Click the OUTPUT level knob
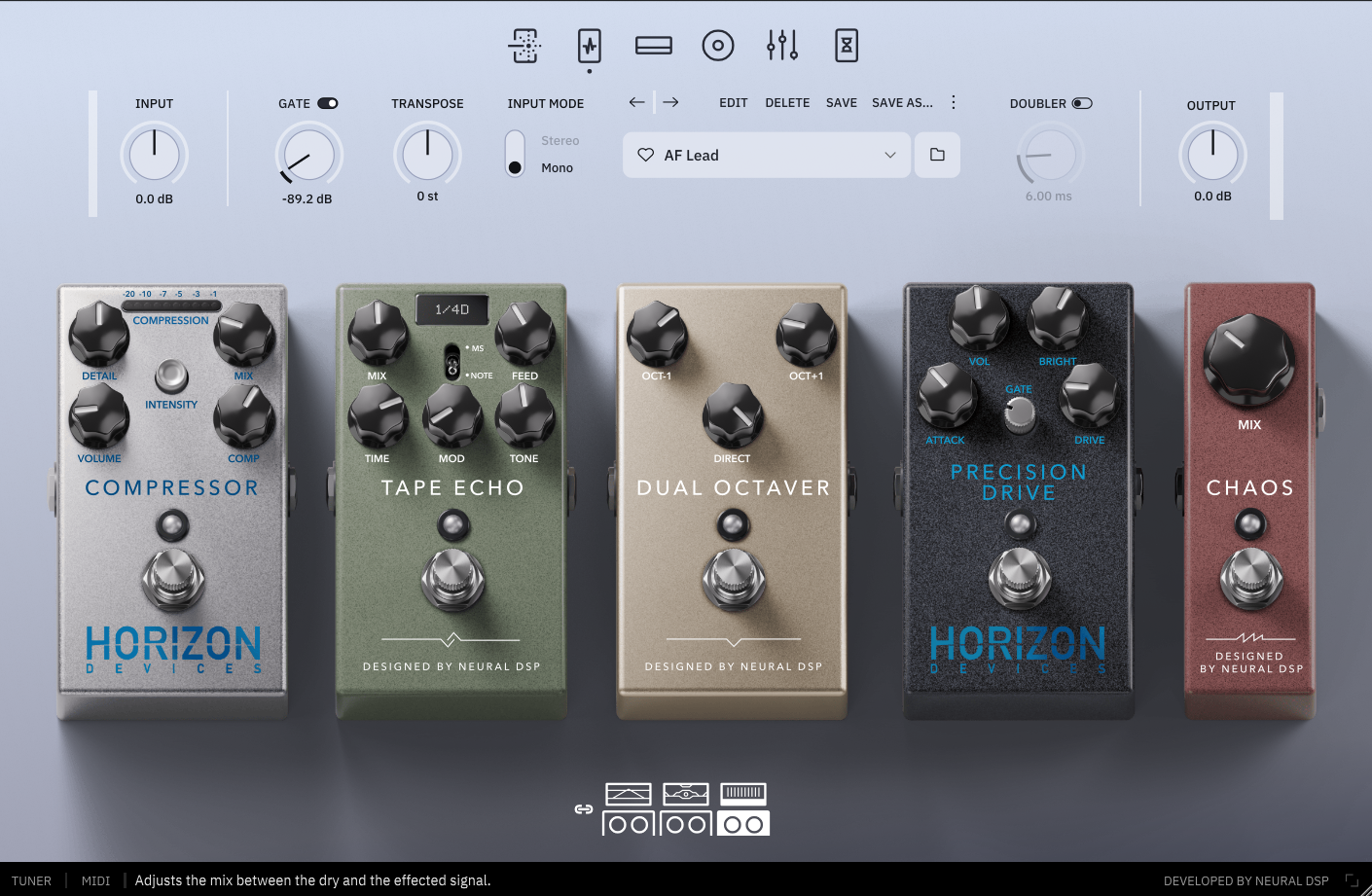Screen dimensions: 1372x896 coord(1212,154)
